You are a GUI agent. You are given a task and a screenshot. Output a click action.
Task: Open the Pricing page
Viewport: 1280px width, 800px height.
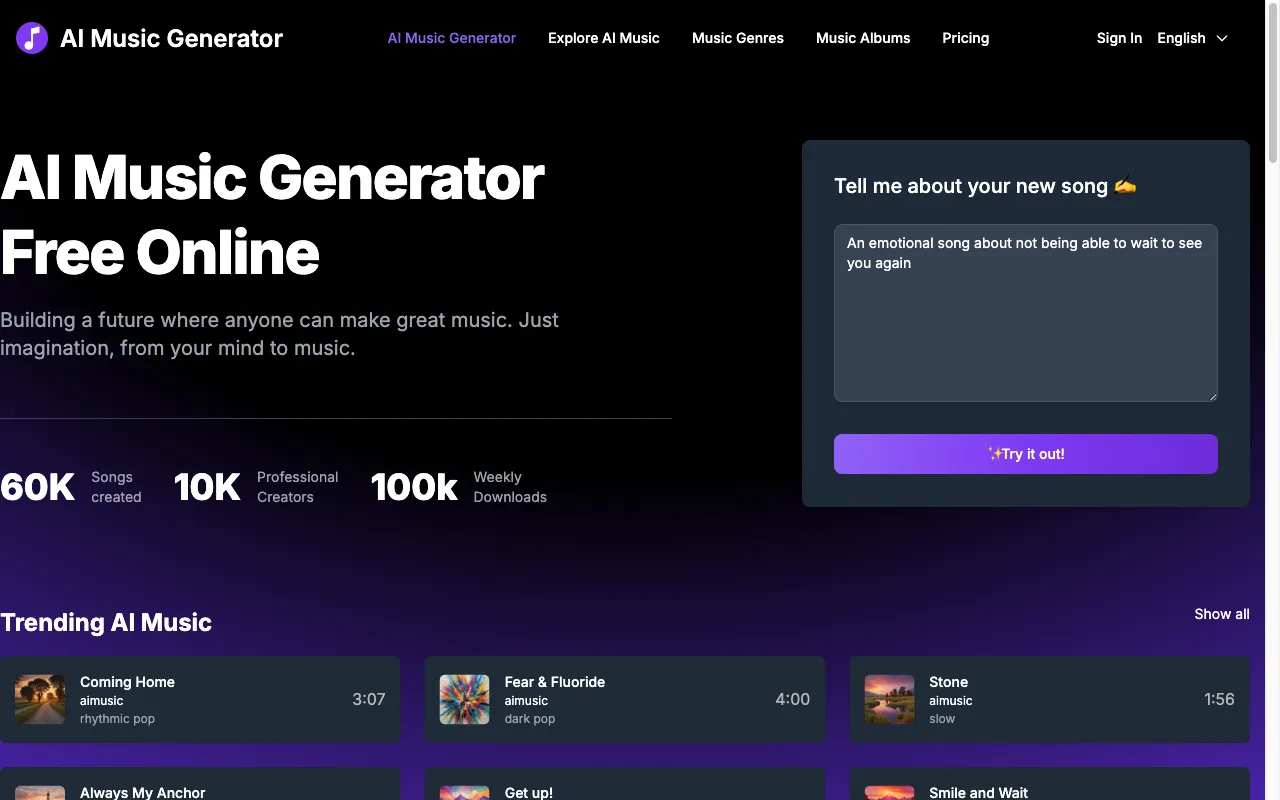pos(966,38)
